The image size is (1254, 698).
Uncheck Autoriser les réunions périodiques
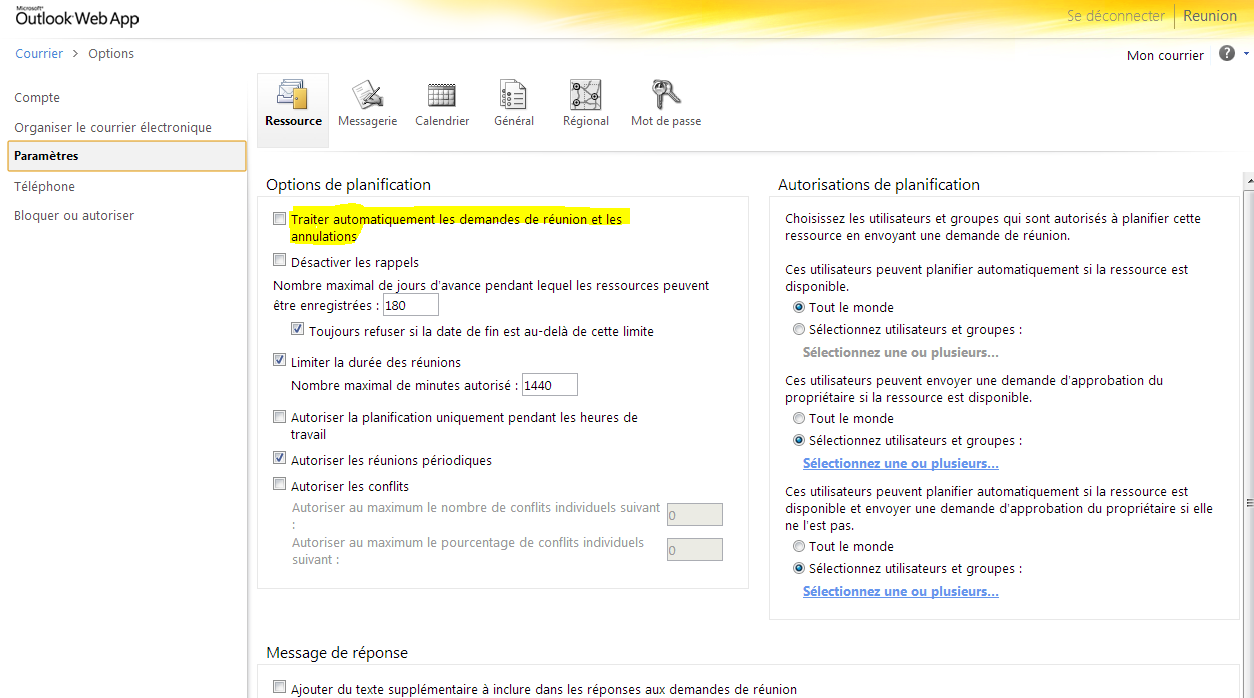coord(280,459)
